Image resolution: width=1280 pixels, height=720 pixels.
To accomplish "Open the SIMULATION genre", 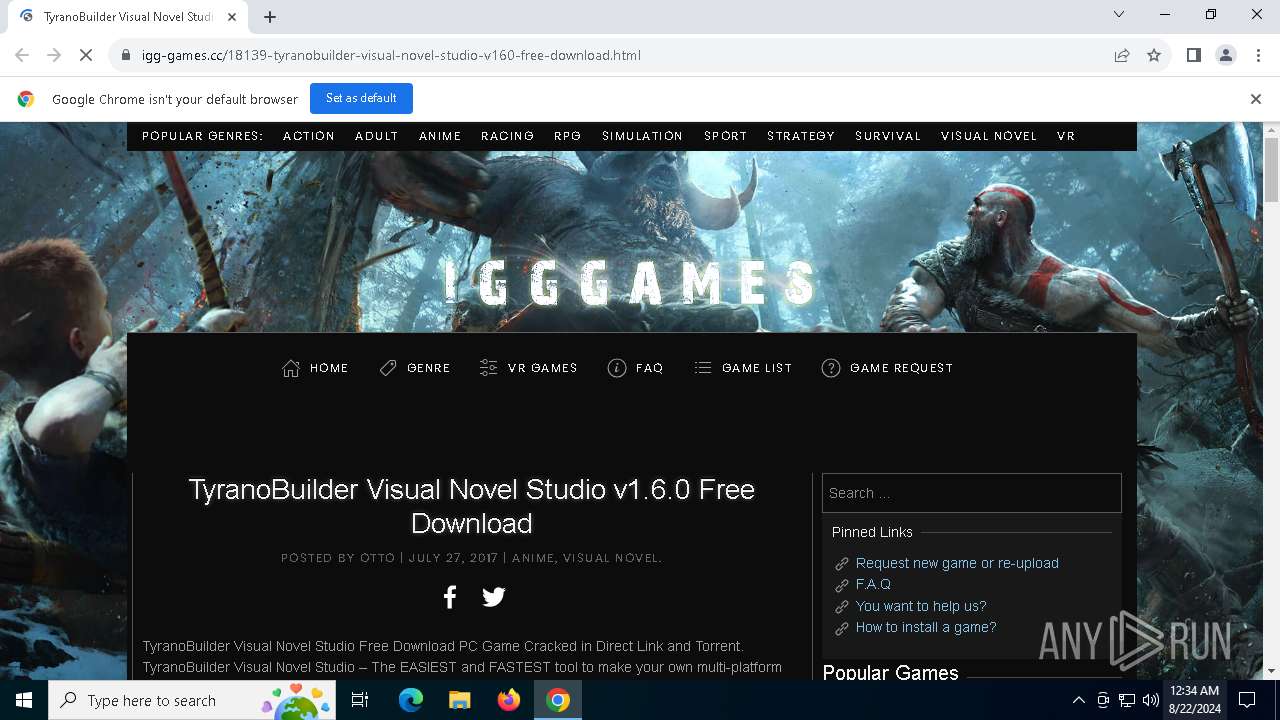I will click(x=642, y=136).
